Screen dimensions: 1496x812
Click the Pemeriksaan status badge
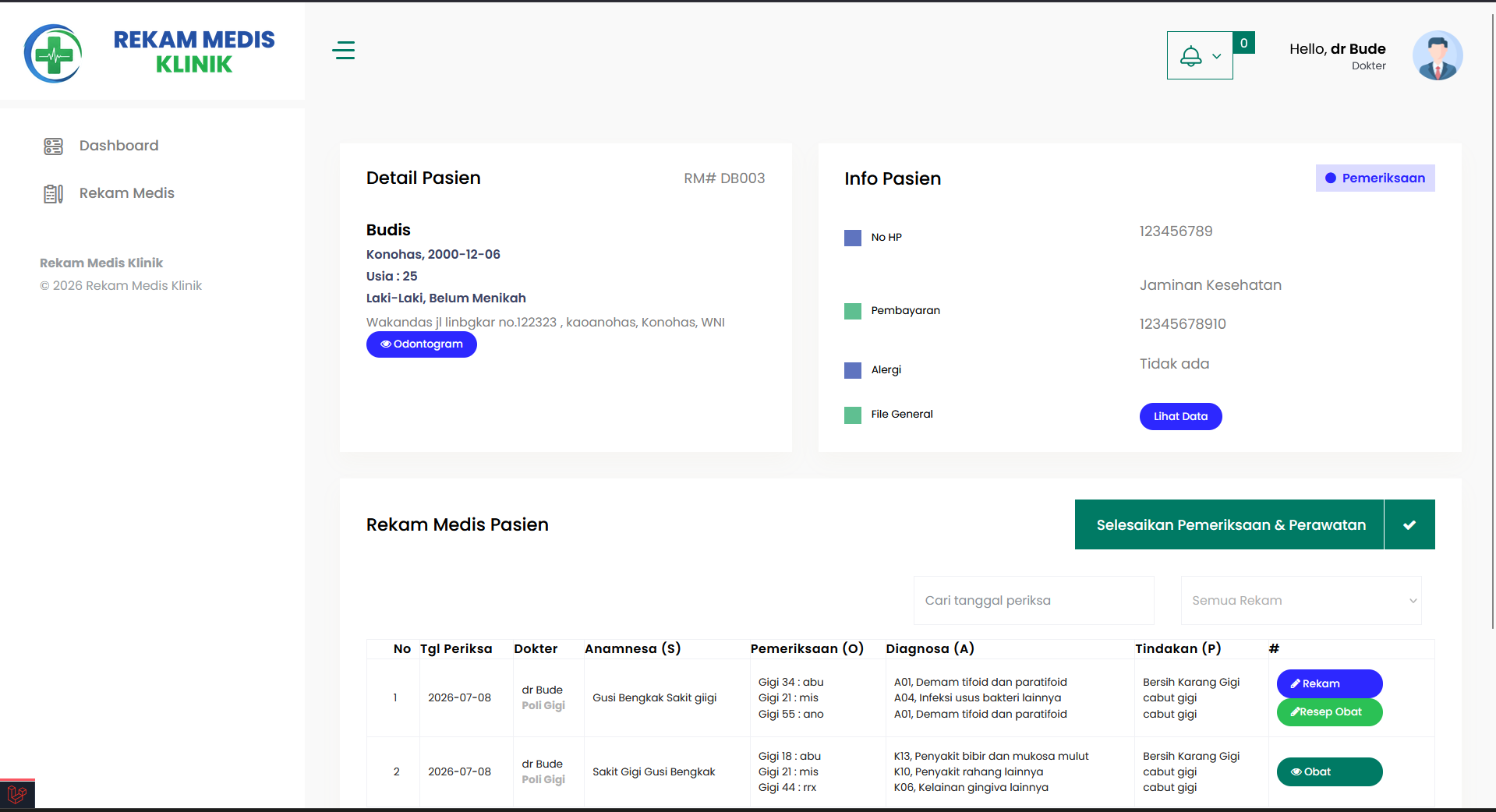(1374, 178)
